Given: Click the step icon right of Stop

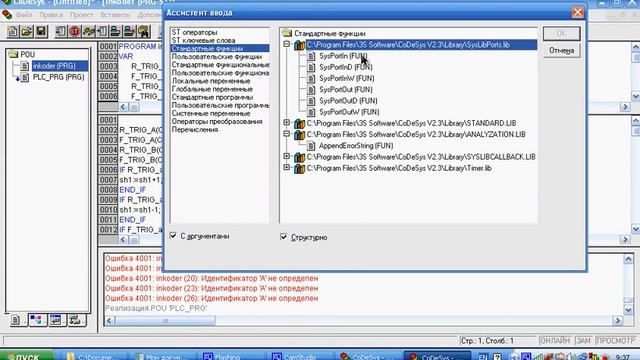Looking at the screenshot, I should (89, 31).
